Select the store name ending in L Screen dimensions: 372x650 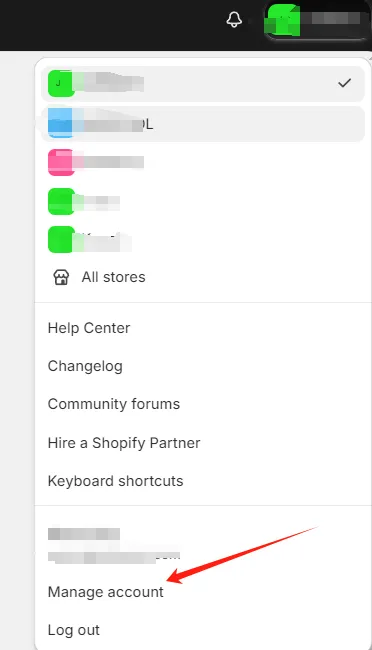[x=203, y=124]
